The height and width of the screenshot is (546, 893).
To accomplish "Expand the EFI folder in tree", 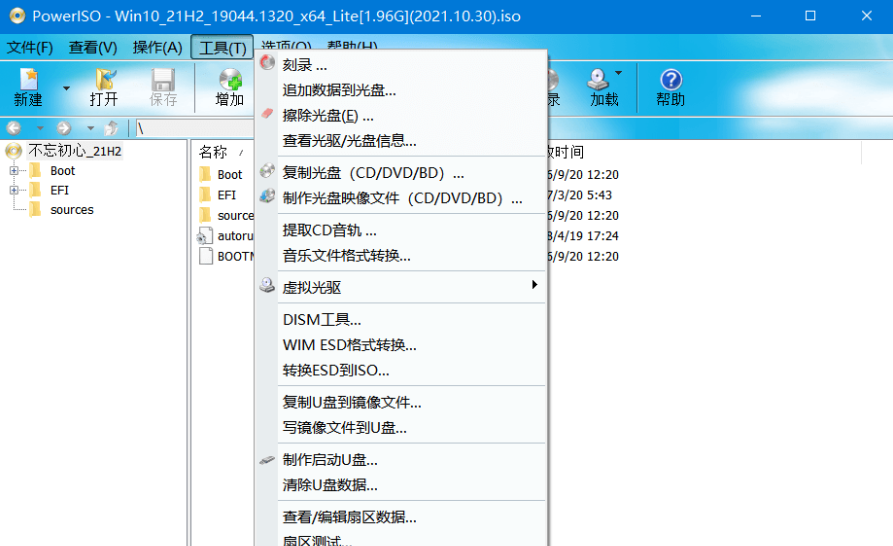I will [14, 190].
